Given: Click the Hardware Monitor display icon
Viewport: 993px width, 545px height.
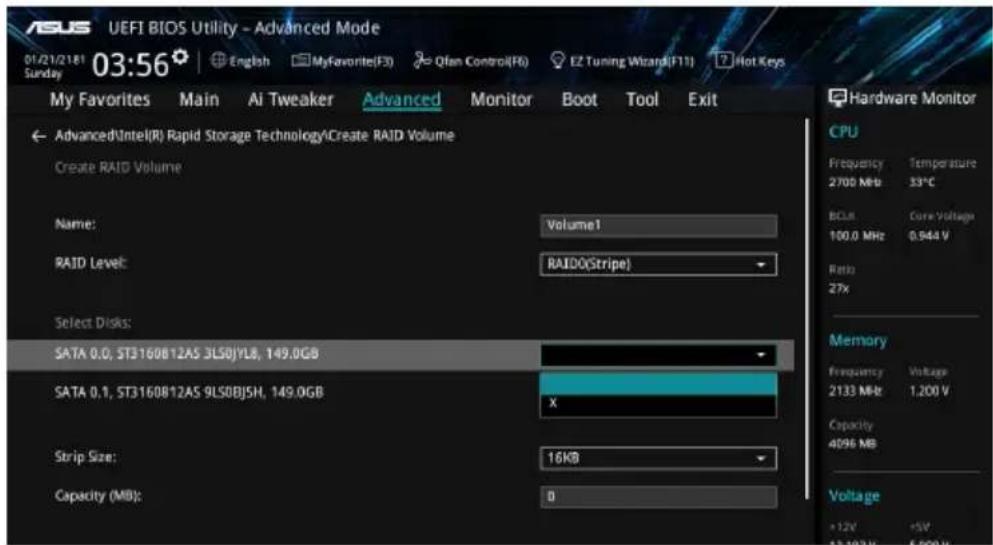Looking at the screenshot, I should click(838, 98).
